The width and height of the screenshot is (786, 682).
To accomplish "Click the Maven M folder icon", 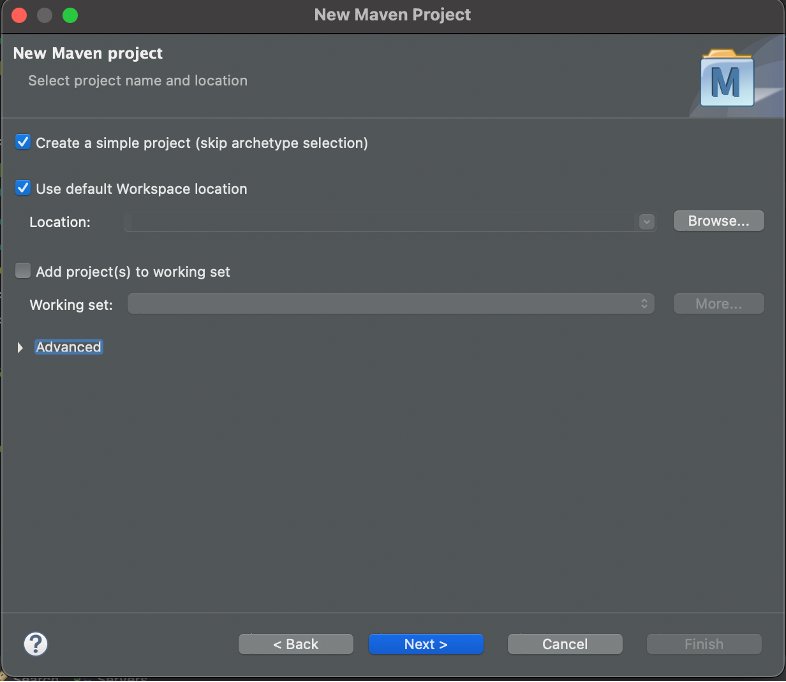I will tap(727, 78).
